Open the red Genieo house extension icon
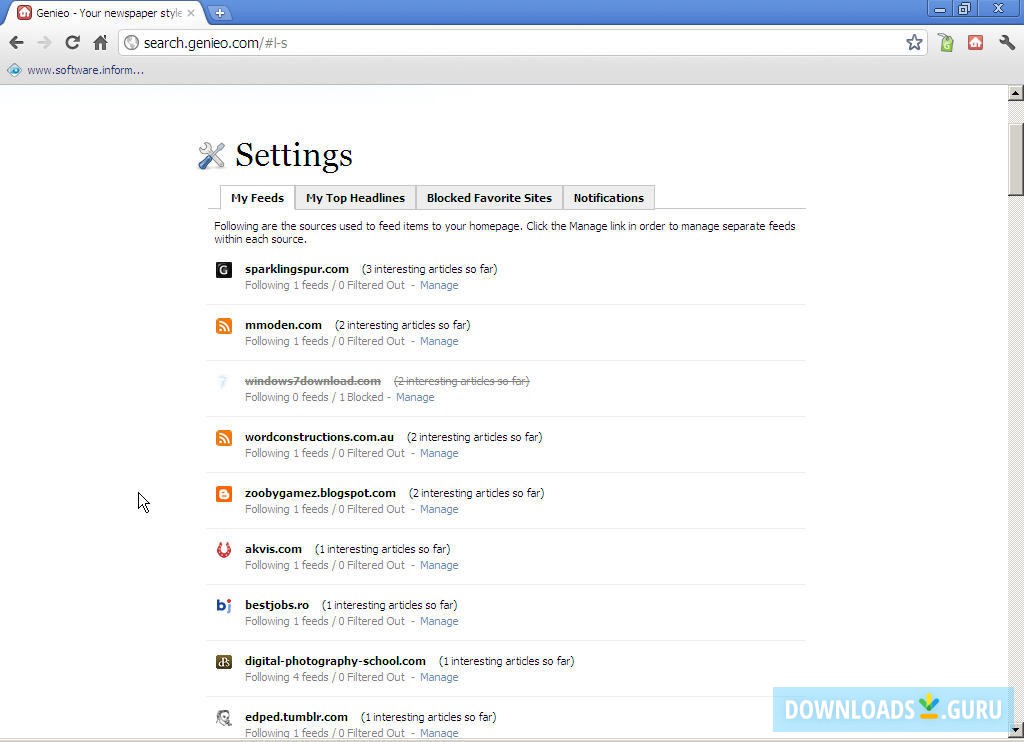The image size is (1024, 742). click(x=976, y=43)
